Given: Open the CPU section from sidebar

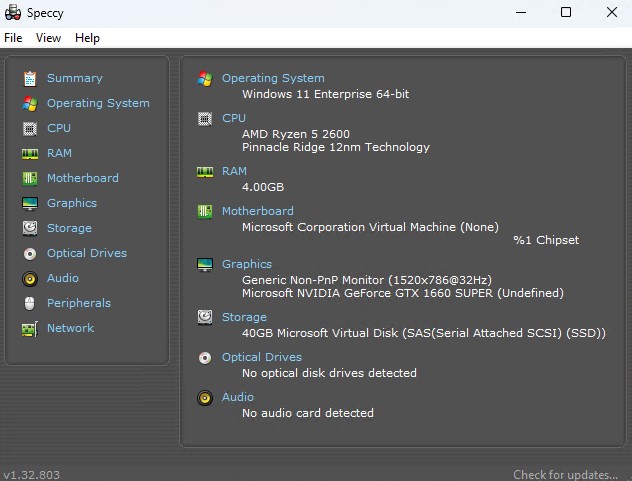Looking at the screenshot, I should (x=59, y=128).
